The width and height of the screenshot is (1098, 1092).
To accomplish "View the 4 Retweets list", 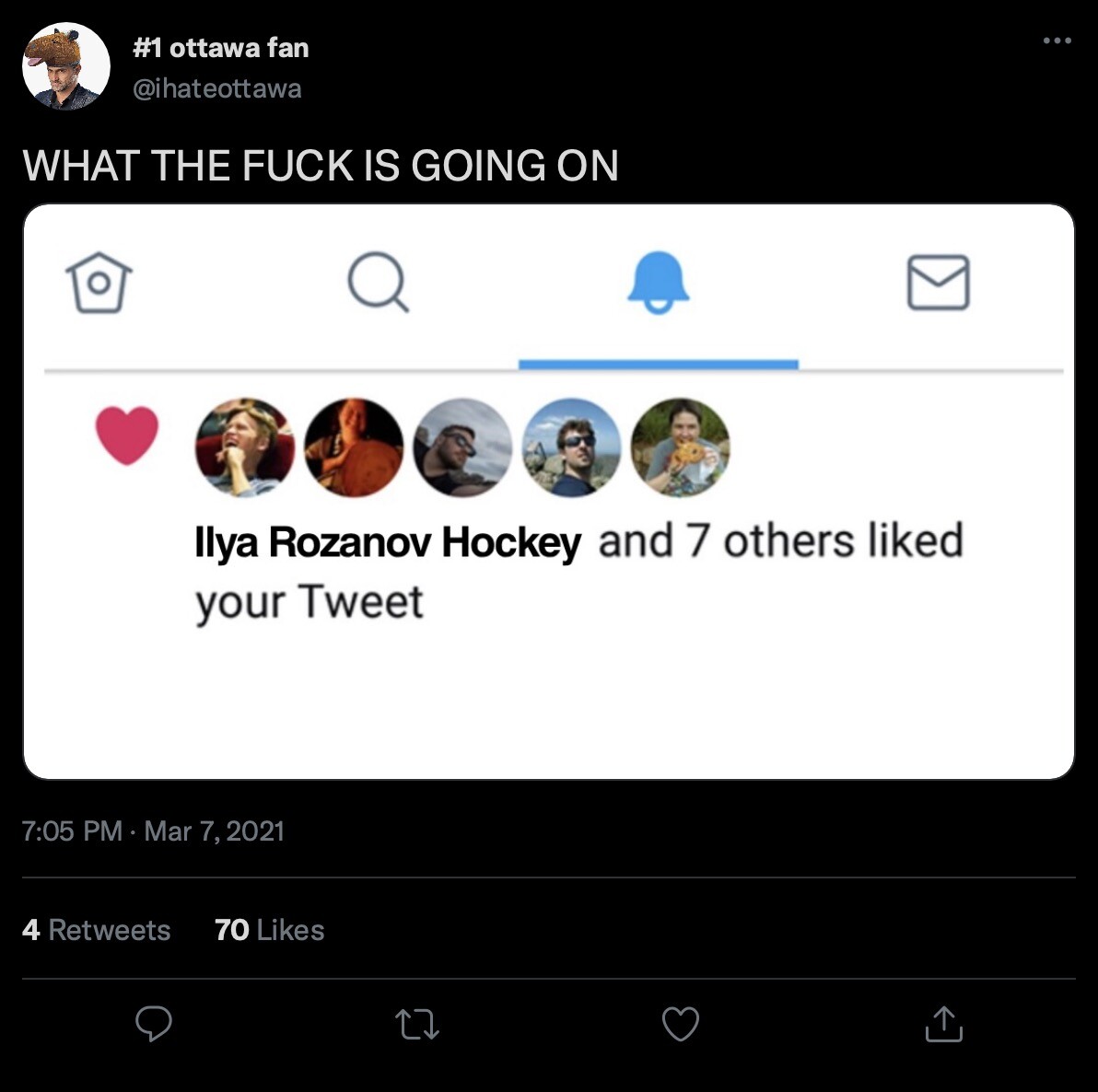I will 96,930.
